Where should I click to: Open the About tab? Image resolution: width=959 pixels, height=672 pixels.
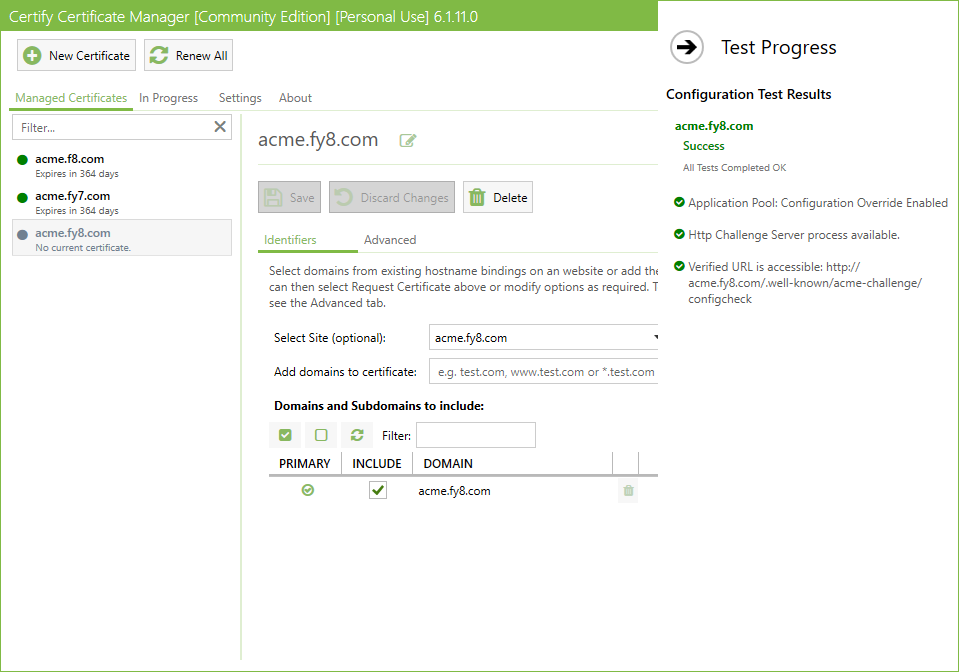295,98
